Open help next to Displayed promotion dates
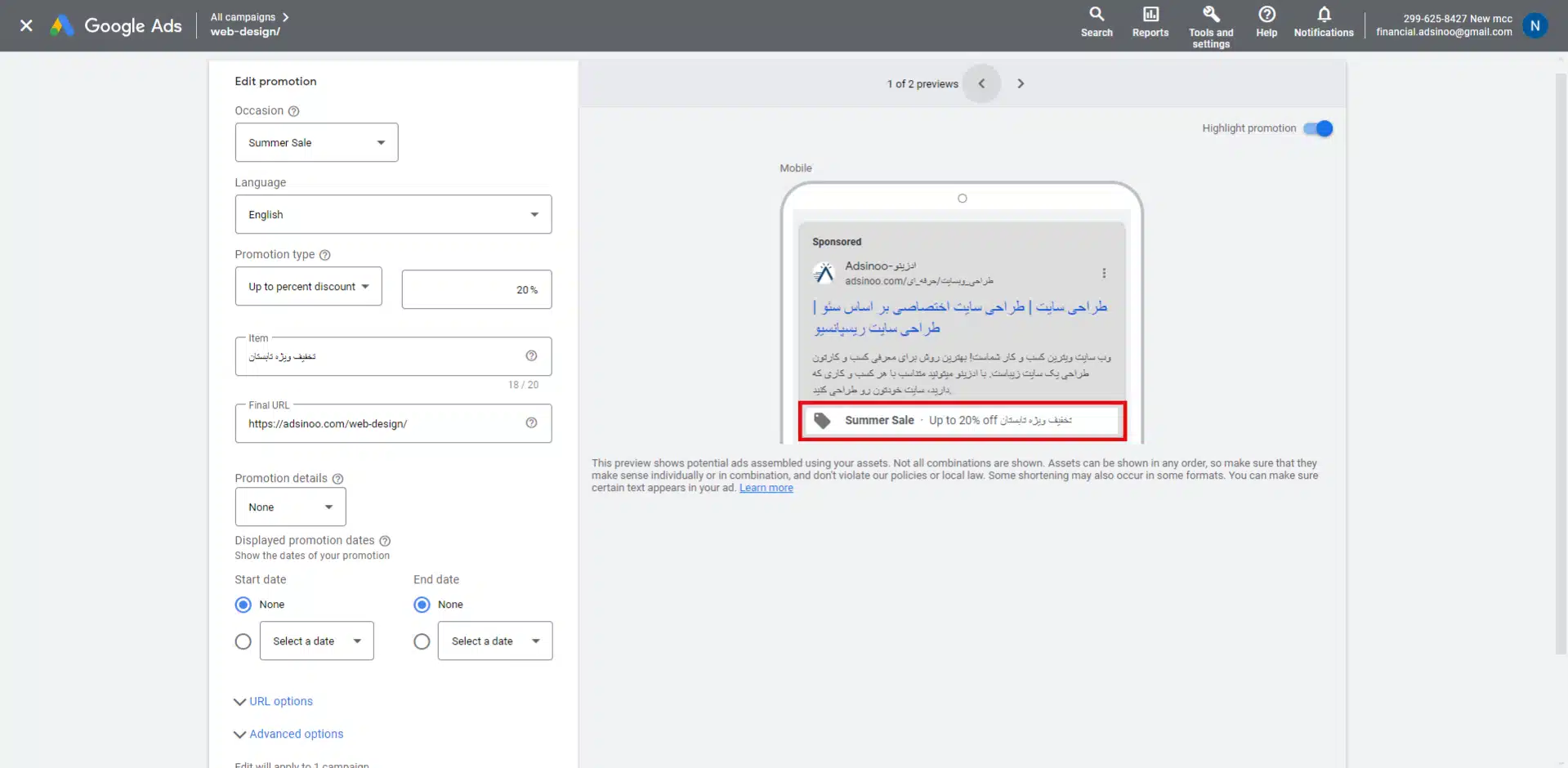Viewport: 1568px width, 768px height. click(x=385, y=541)
